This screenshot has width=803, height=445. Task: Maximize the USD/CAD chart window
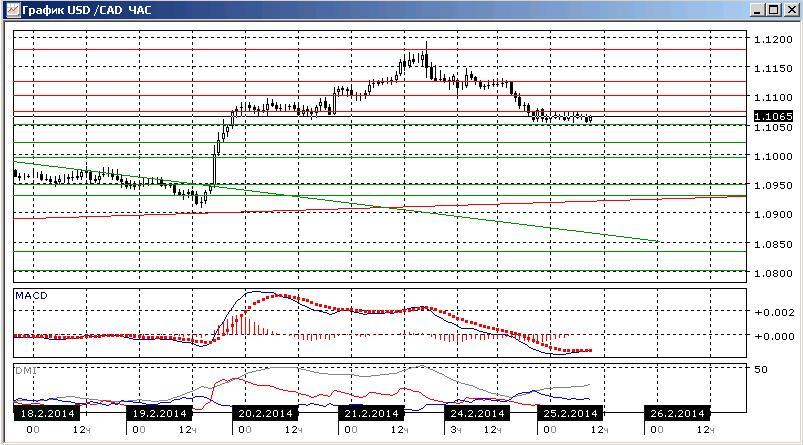tap(774, 10)
